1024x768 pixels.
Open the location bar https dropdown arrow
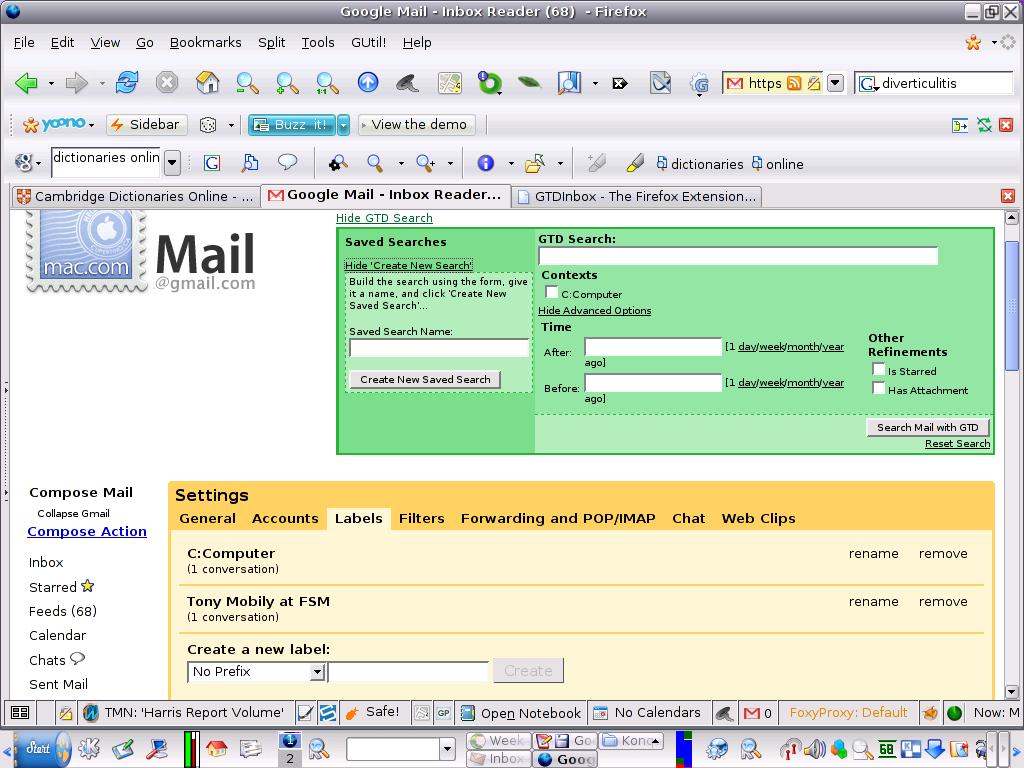tap(835, 84)
